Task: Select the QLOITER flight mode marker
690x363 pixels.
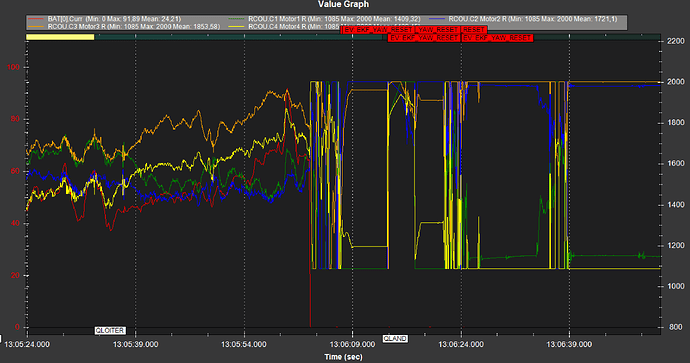Action: click(110, 330)
